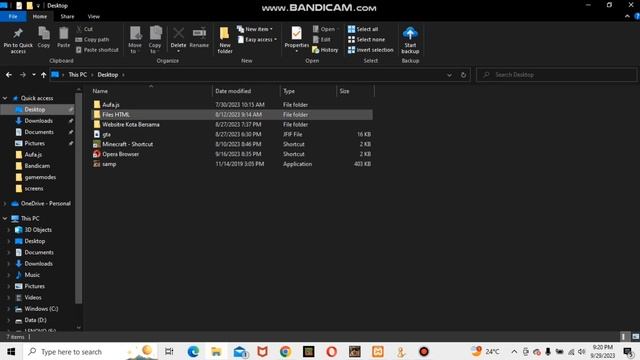The image size is (640, 360).
Task: Refresh the Desktop folder
Action: tap(463, 75)
